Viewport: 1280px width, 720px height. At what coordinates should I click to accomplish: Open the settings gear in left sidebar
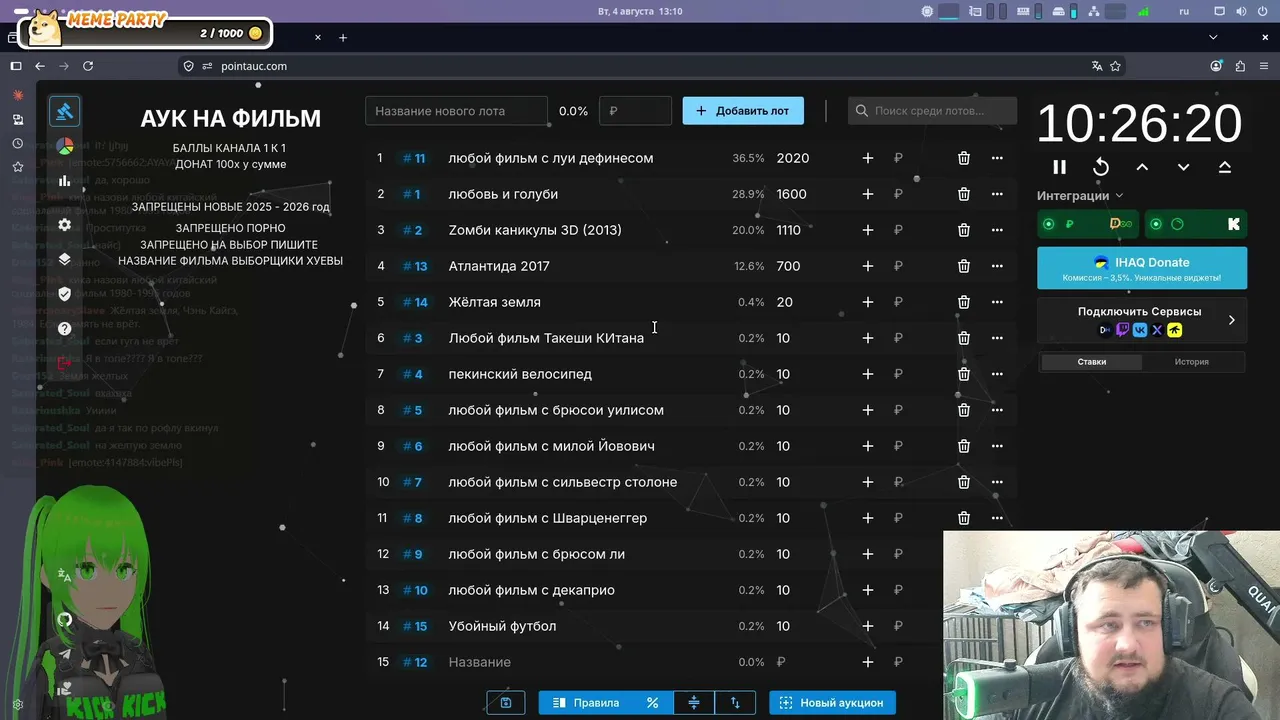coord(65,225)
